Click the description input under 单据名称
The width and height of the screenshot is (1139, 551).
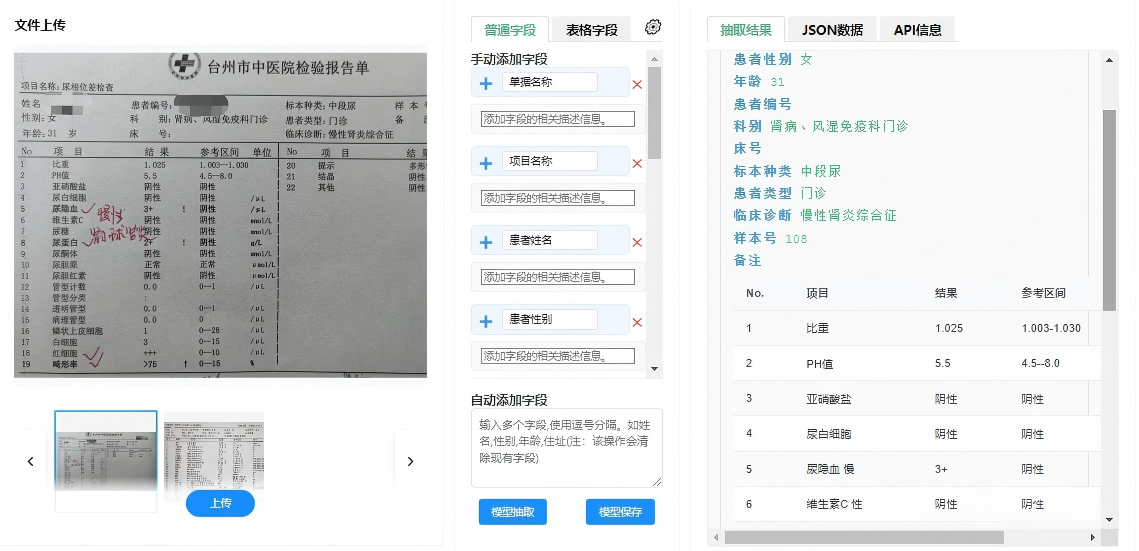tap(557, 119)
